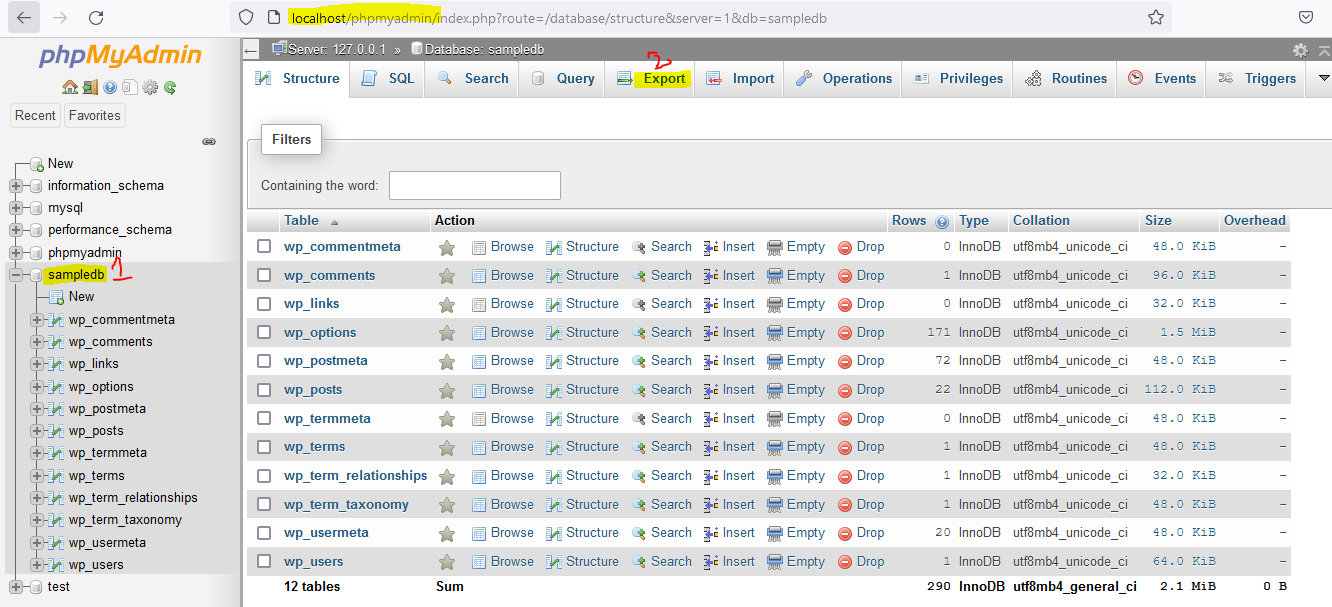Viewport: 1332px width, 607px height.
Task: Go to phpMyAdmin home via house icon
Action: (x=69, y=88)
